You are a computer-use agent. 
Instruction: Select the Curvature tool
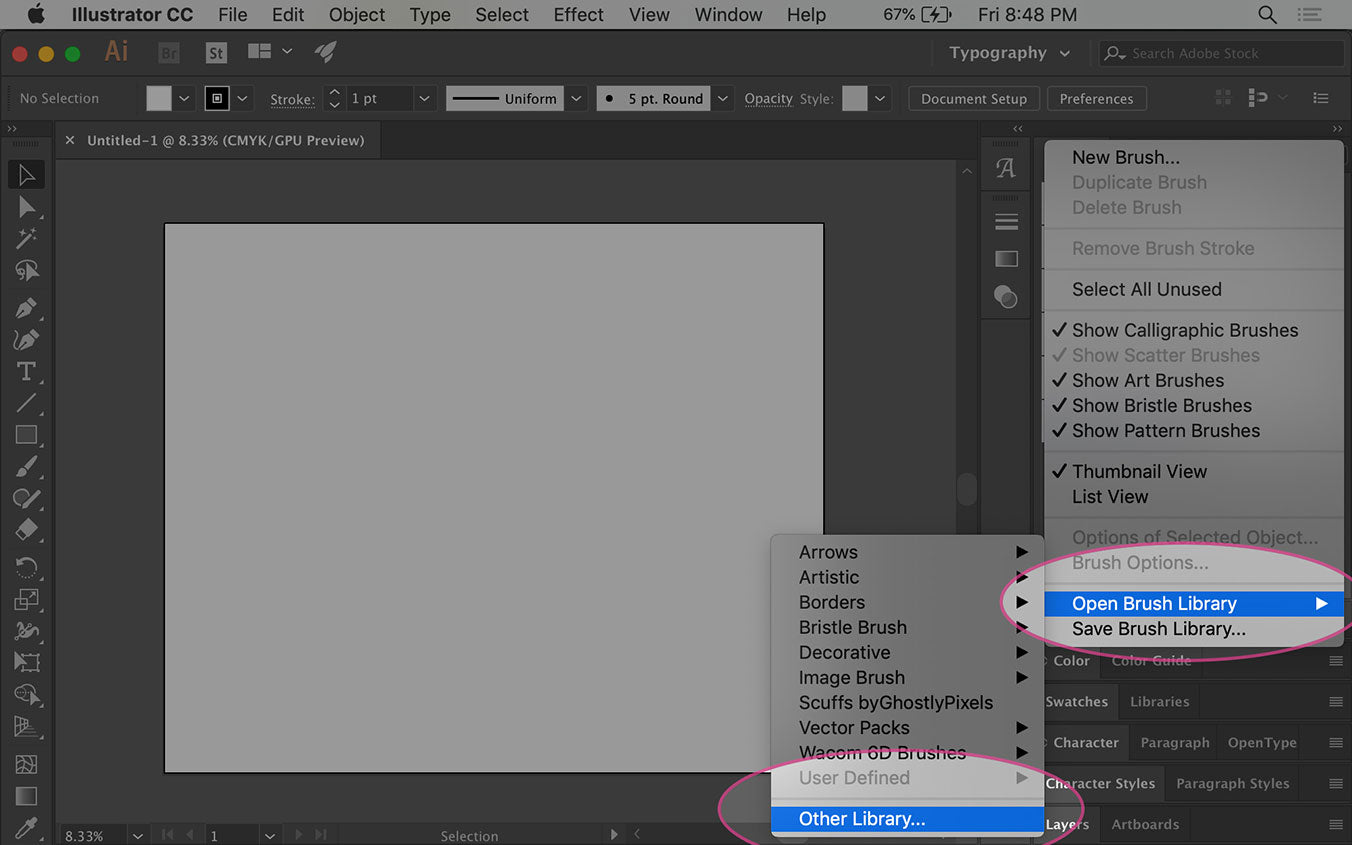click(x=27, y=339)
